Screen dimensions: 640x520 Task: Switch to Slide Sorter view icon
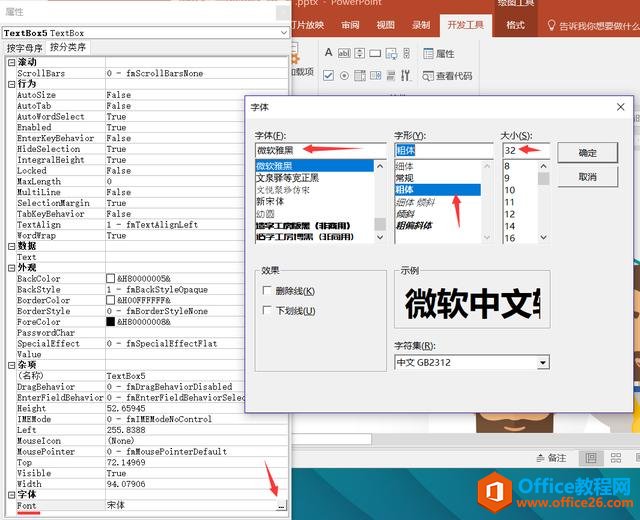(x=616, y=458)
